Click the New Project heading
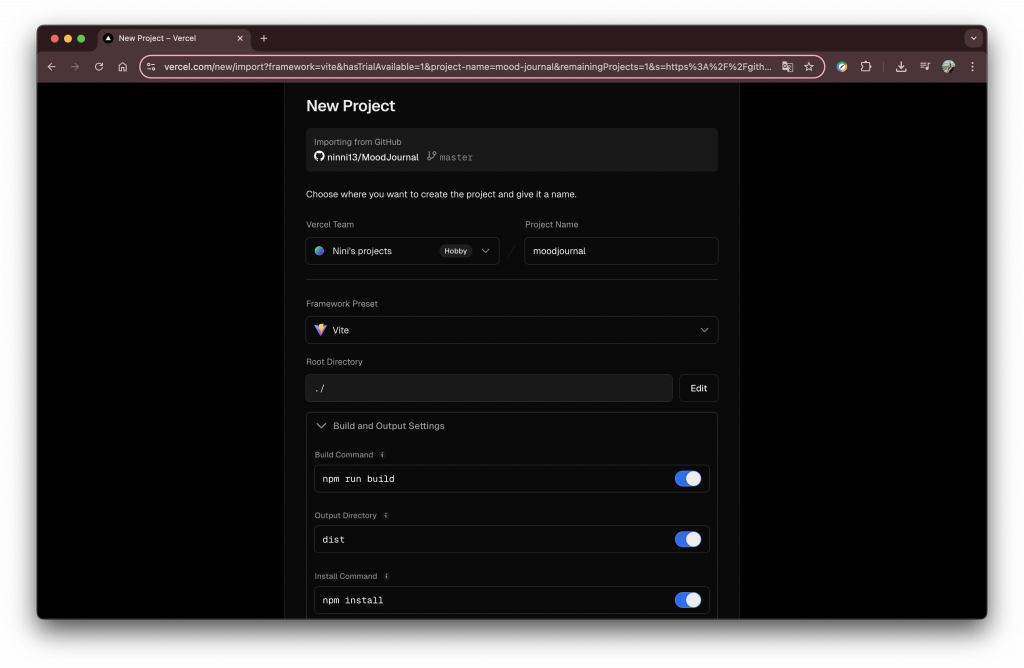The height and width of the screenshot is (668, 1024). (351, 106)
